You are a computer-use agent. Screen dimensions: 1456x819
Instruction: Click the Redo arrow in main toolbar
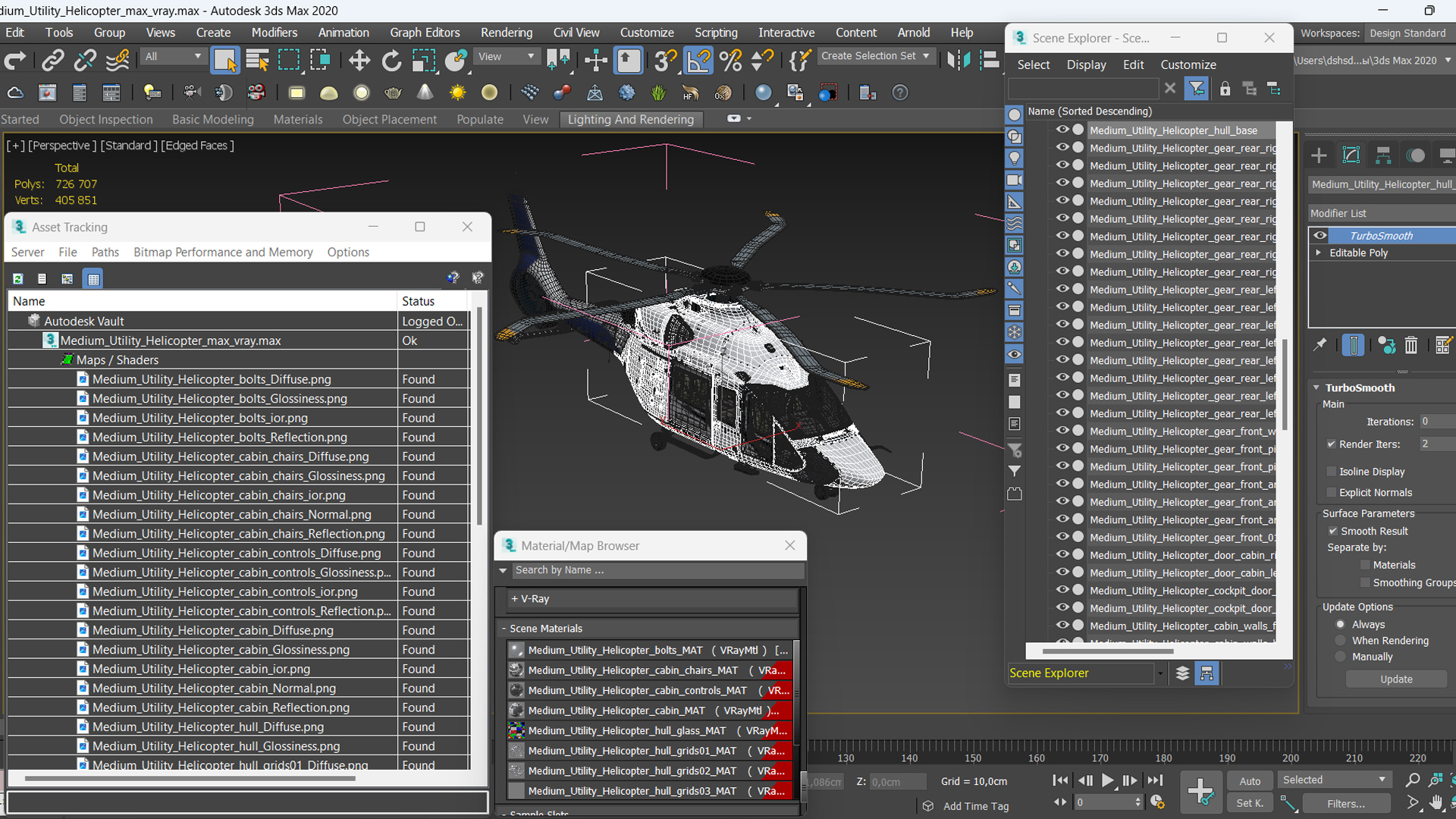pos(15,60)
